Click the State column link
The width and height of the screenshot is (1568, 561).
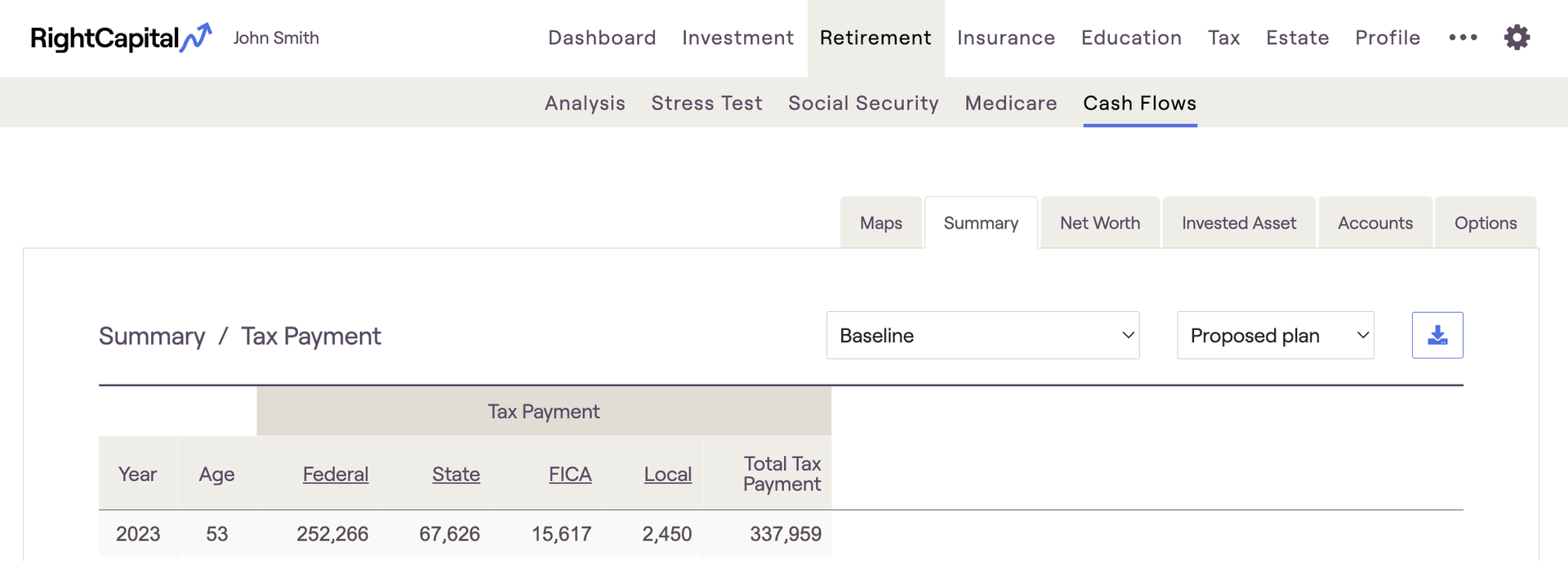click(456, 474)
